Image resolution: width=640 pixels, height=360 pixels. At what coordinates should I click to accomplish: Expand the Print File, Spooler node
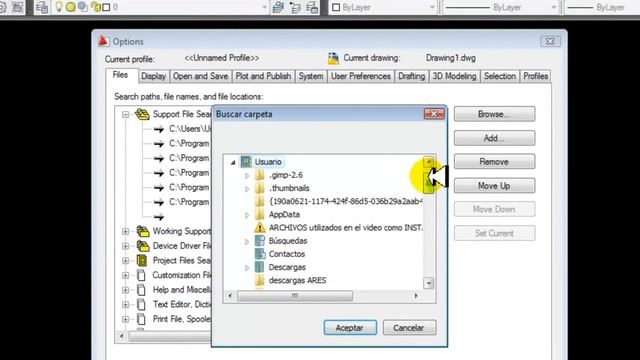pos(126,319)
